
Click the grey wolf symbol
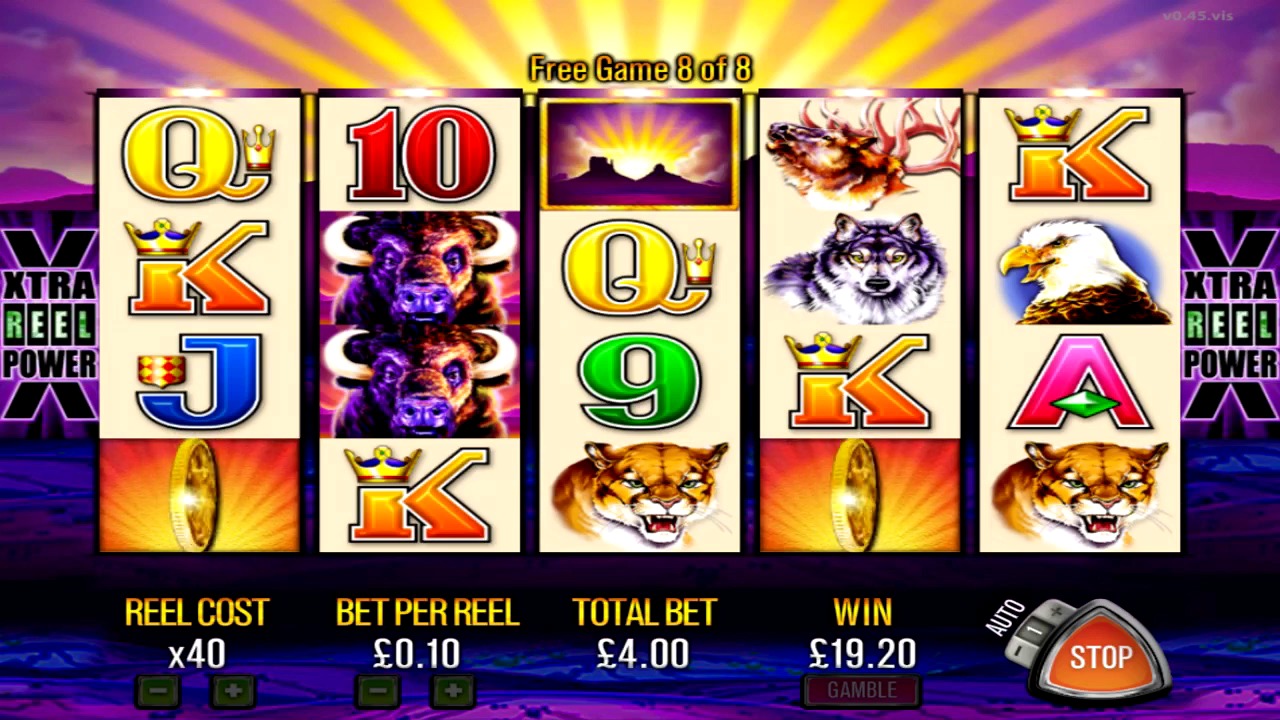coord(860,268)
